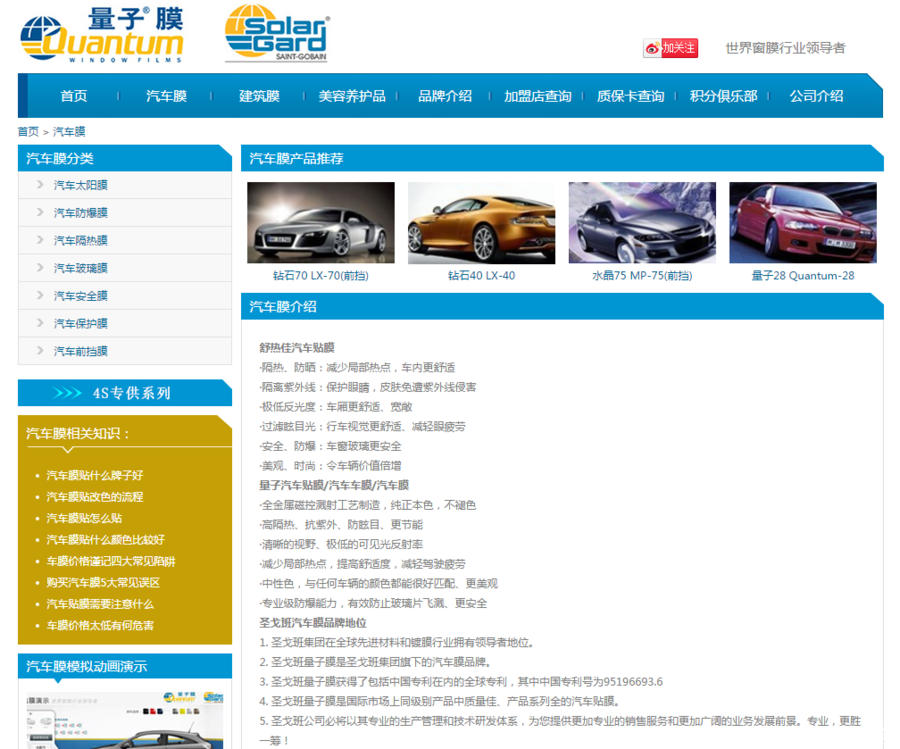Read the article 车膜价格谨记四大常见陷阱

coord(111,561)
